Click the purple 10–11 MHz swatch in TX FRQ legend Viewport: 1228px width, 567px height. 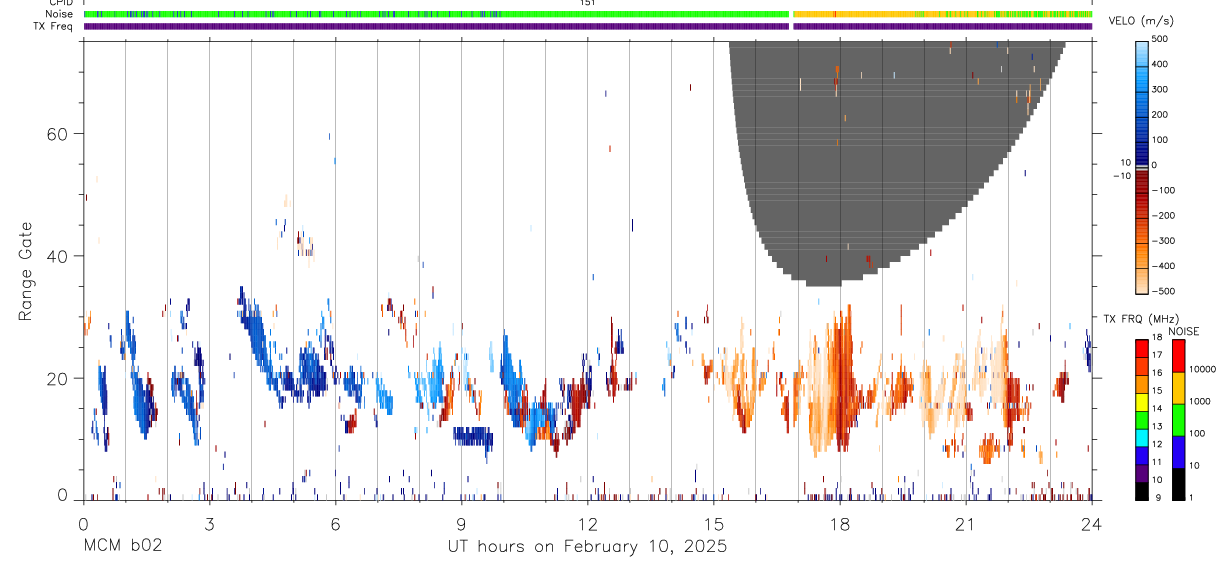click(1141, 473)
